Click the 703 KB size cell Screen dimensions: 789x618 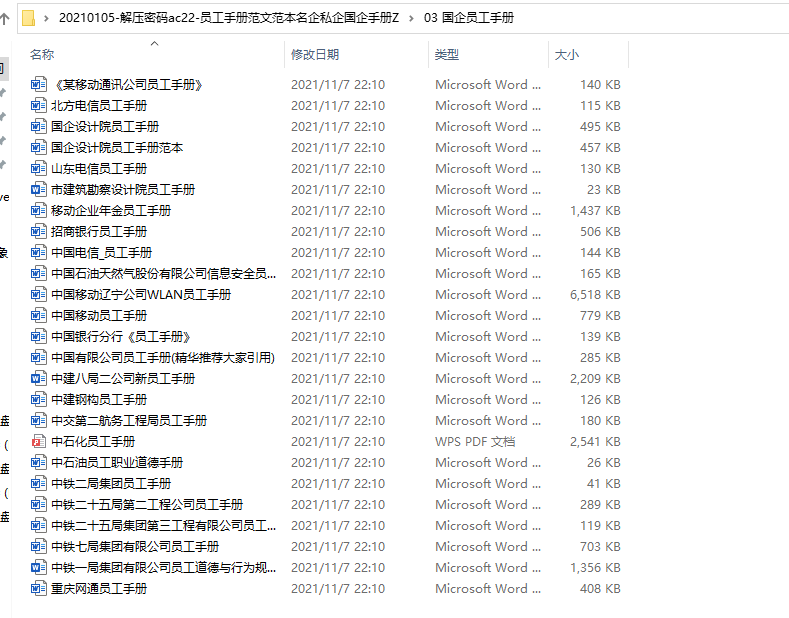coord(600,546)
